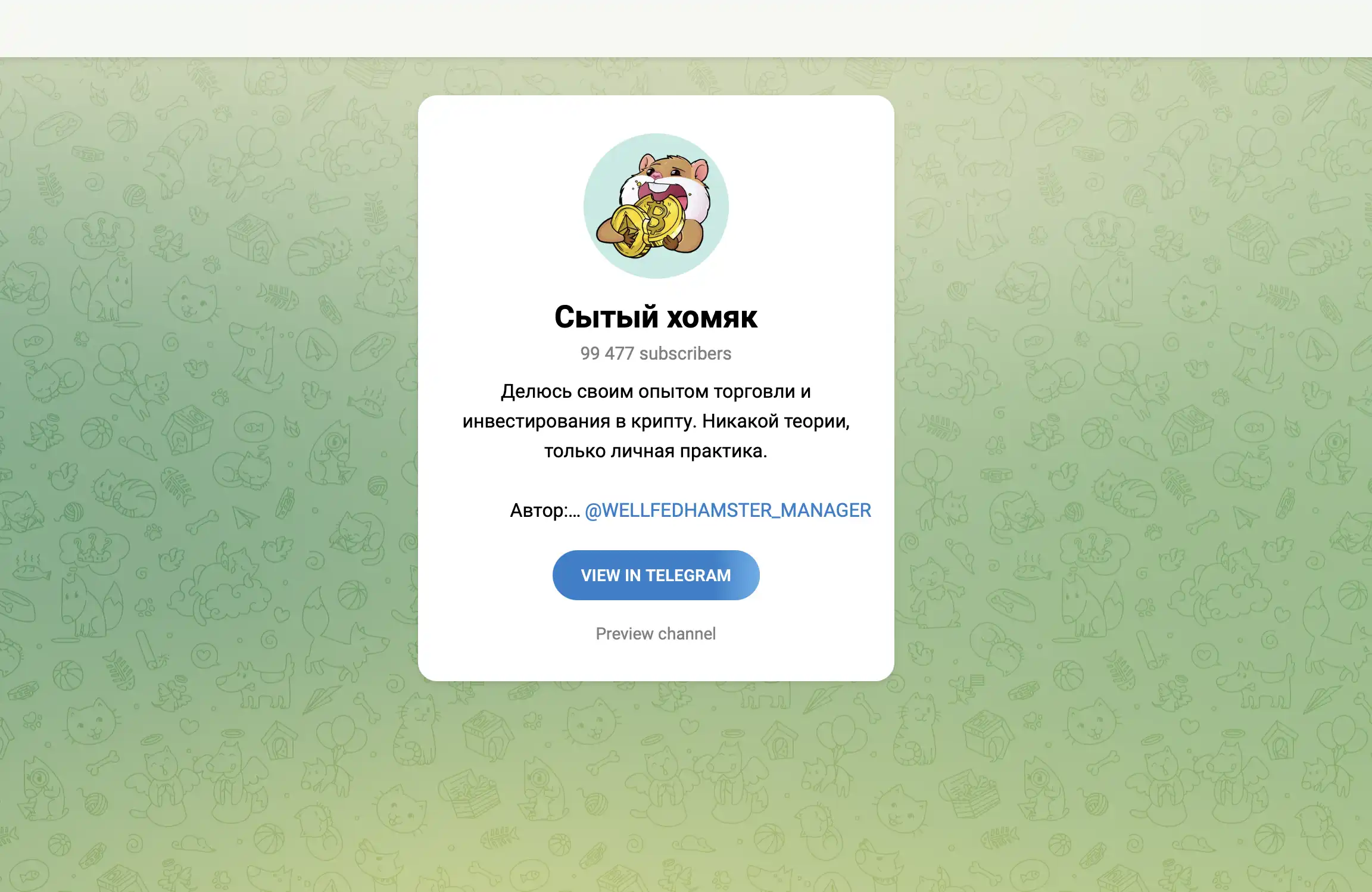The image size is (1372, 892).
Task: Click the text только личная практика
Action: click(656, 451)
